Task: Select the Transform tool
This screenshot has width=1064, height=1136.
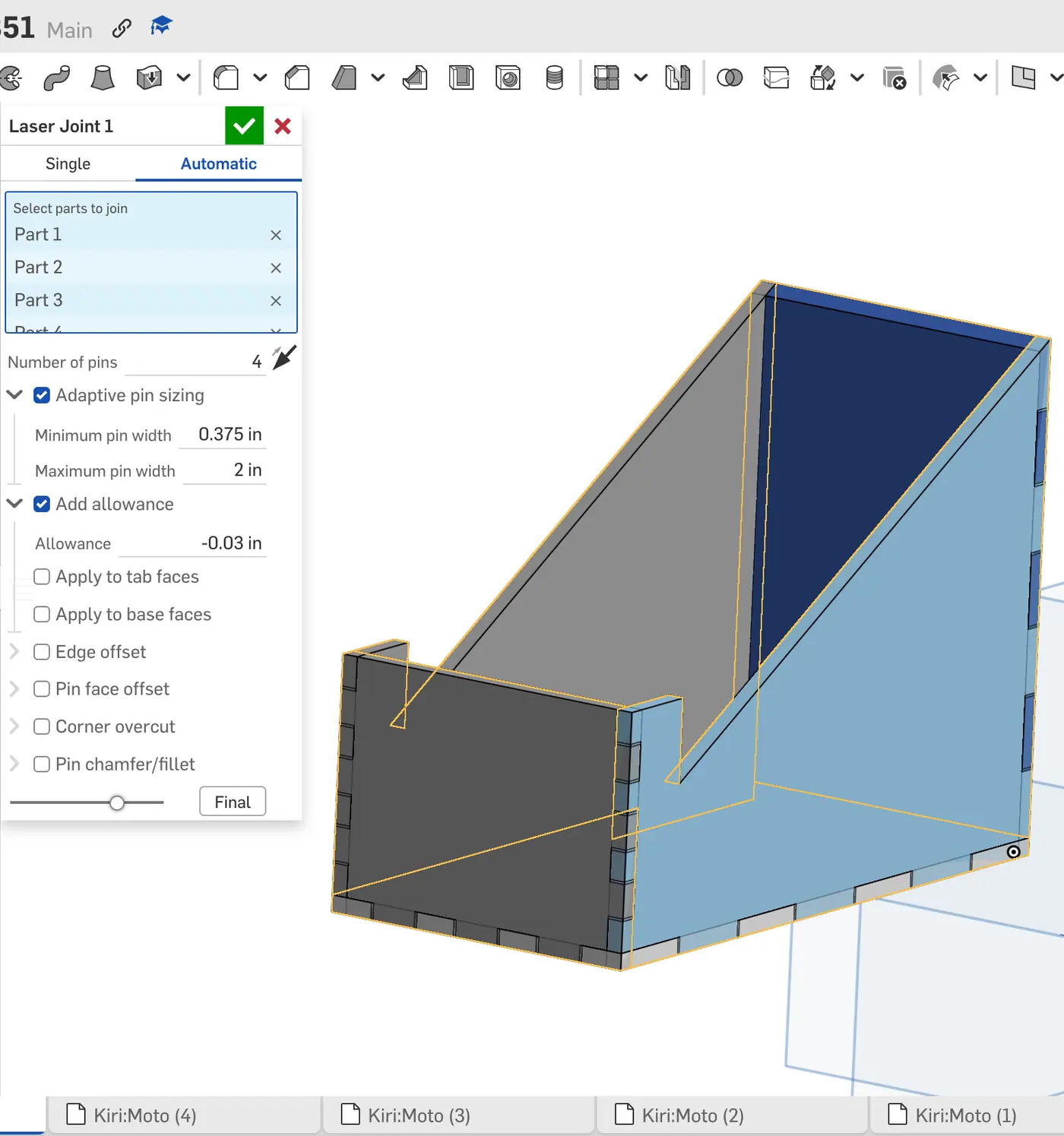Action: [823, 78]
